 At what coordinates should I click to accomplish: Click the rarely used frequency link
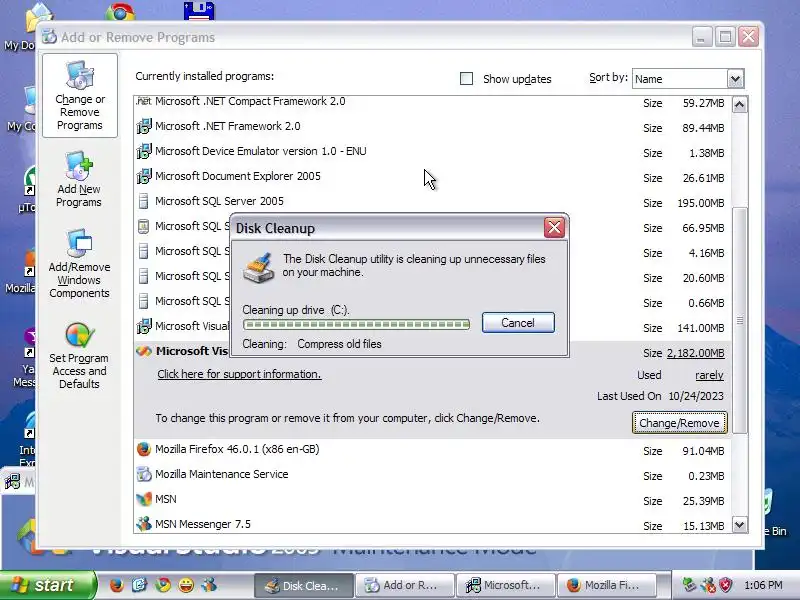[709, 375]
